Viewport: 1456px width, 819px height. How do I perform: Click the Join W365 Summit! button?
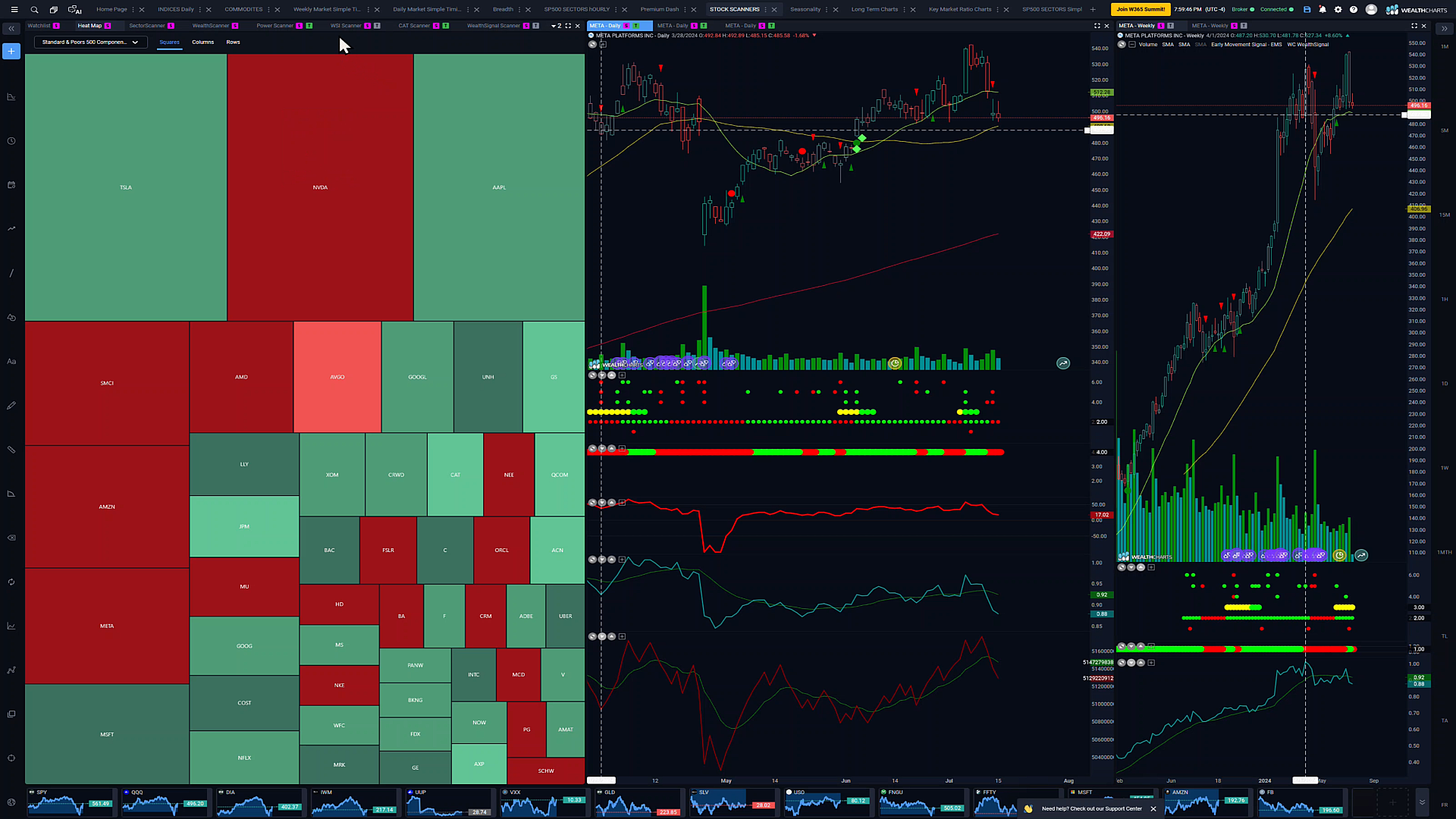pyautogui.click(x=1141, y=9)
